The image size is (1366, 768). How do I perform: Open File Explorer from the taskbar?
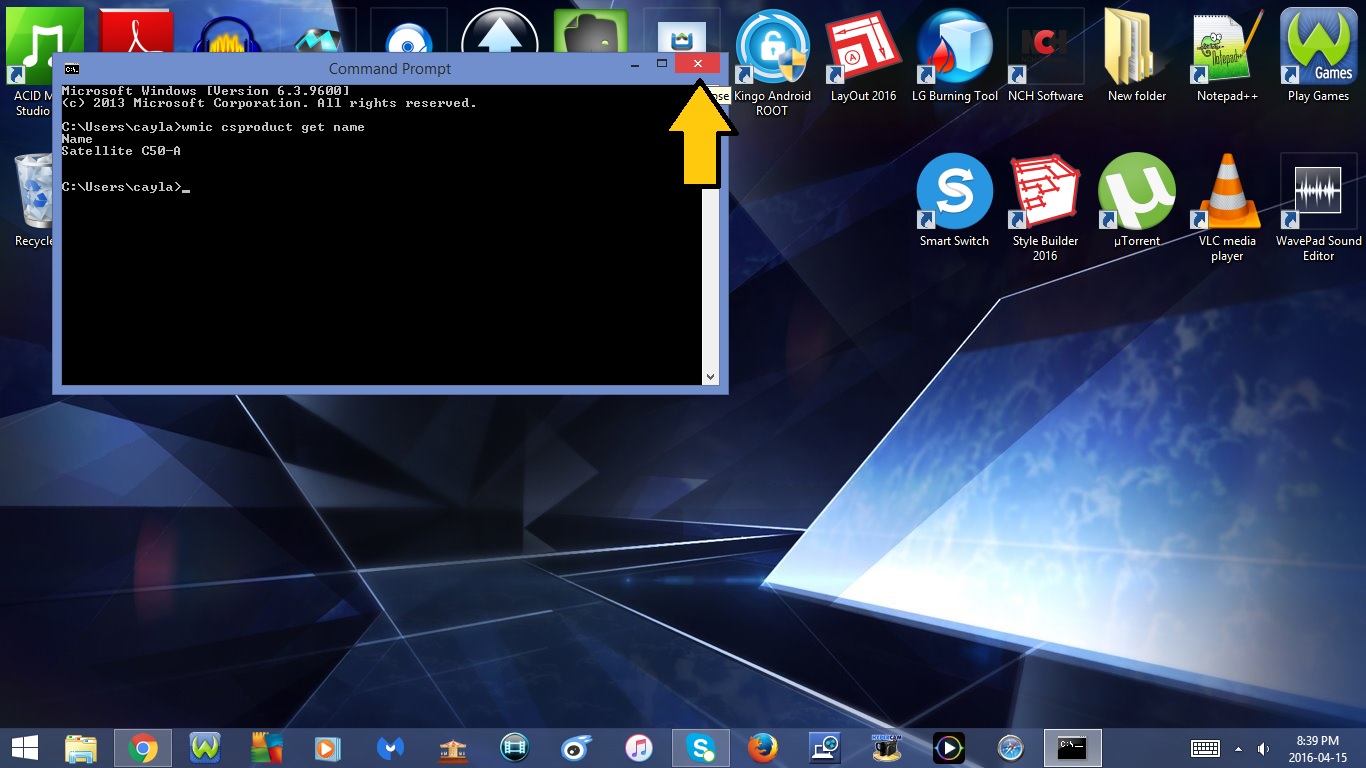pos(81,748)
